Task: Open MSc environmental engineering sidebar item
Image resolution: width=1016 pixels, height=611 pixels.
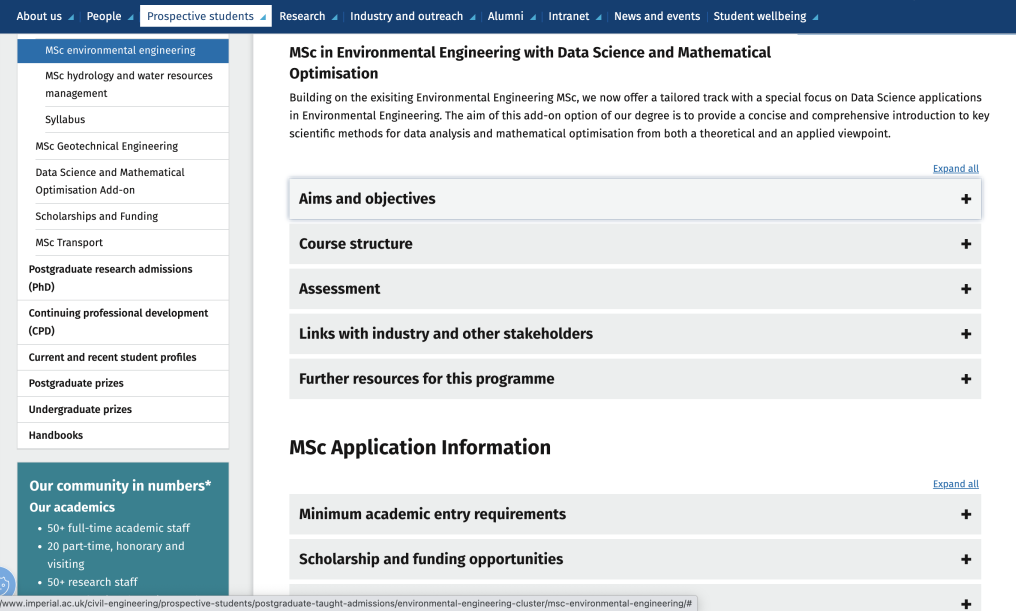Action: coord(123,51)
